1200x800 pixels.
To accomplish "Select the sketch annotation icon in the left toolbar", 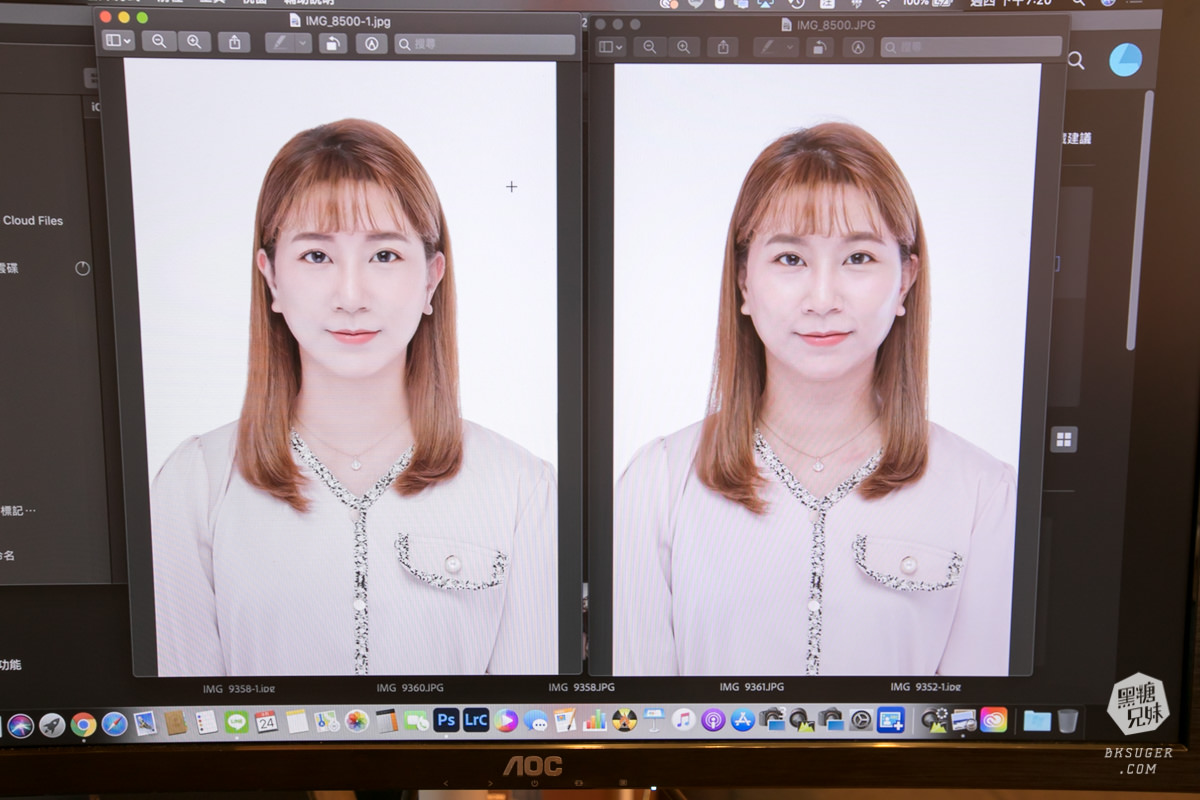I will pos(372,43).
